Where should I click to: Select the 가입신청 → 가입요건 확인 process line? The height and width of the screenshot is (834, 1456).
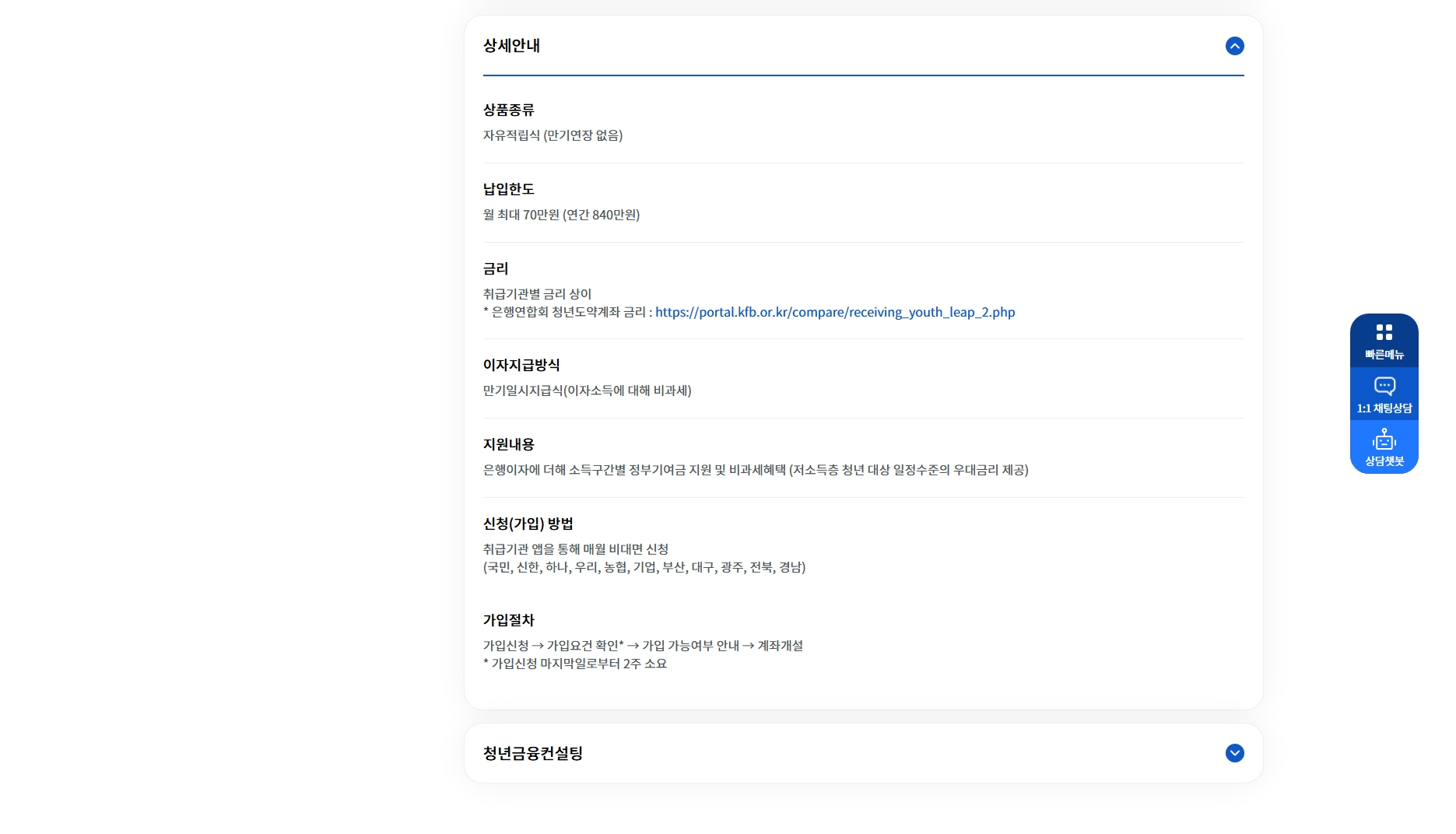click(x=643, y=646)
